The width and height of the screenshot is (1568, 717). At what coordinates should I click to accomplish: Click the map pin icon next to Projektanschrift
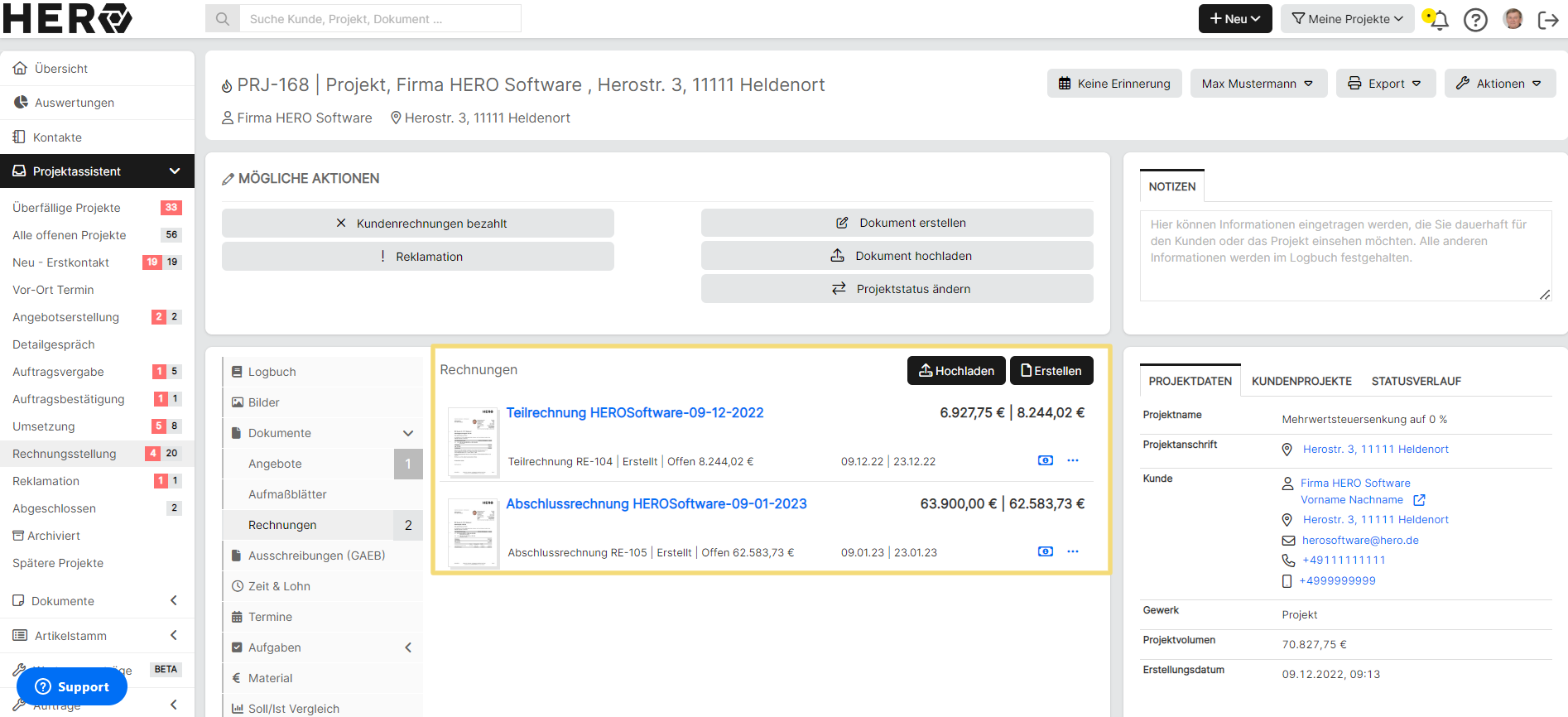tap(1287, 450)
